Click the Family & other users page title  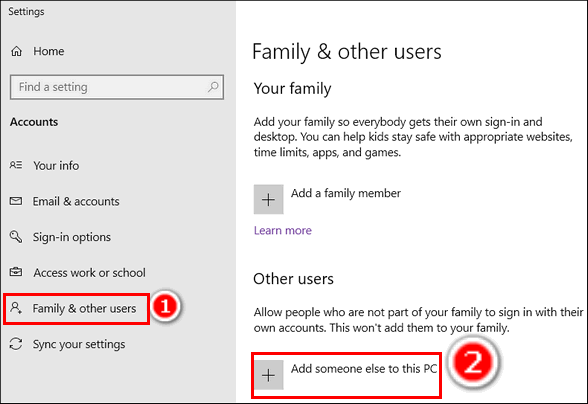click(347, 52)
